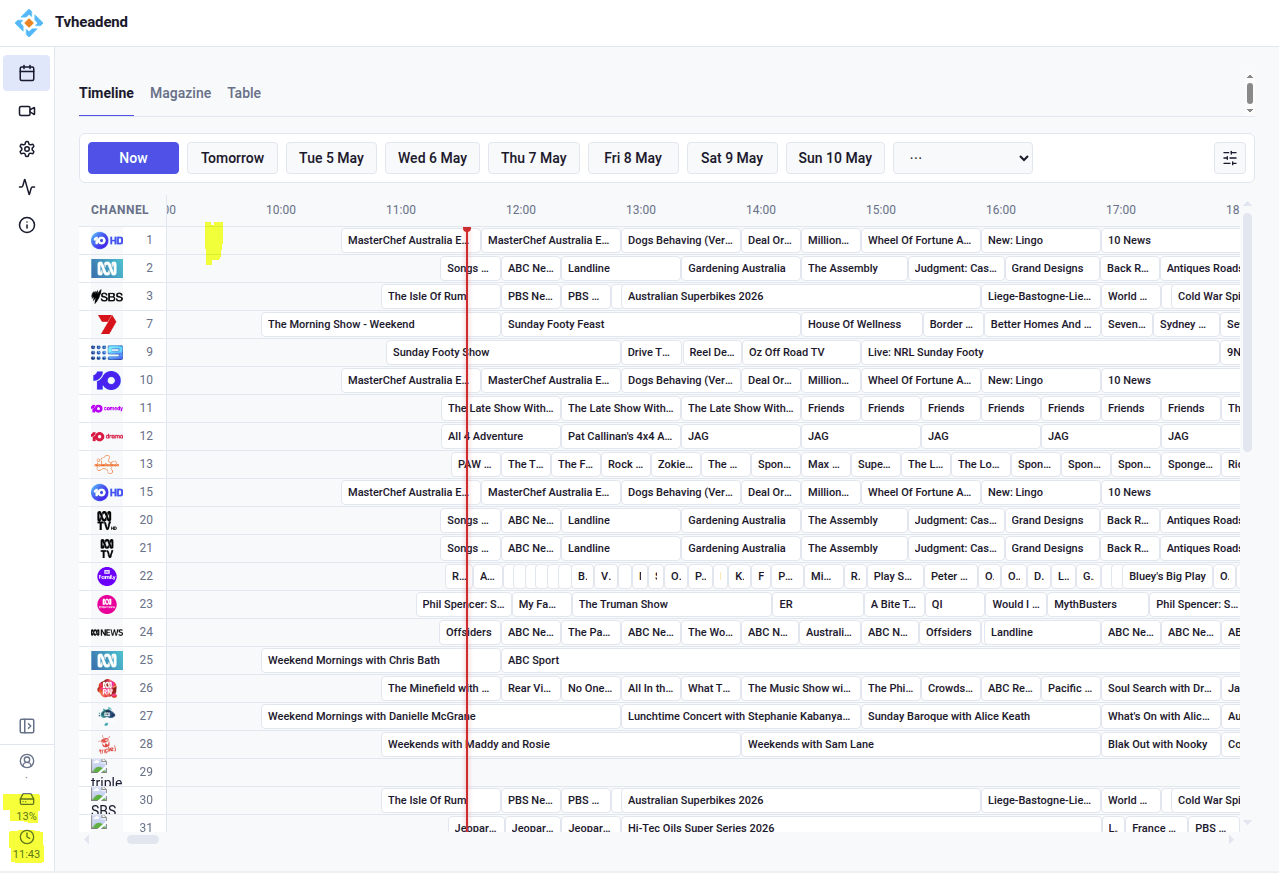Select the 10 HD channel 1 logo
The height and width of the screenshot is (873, 1279).
107,240
